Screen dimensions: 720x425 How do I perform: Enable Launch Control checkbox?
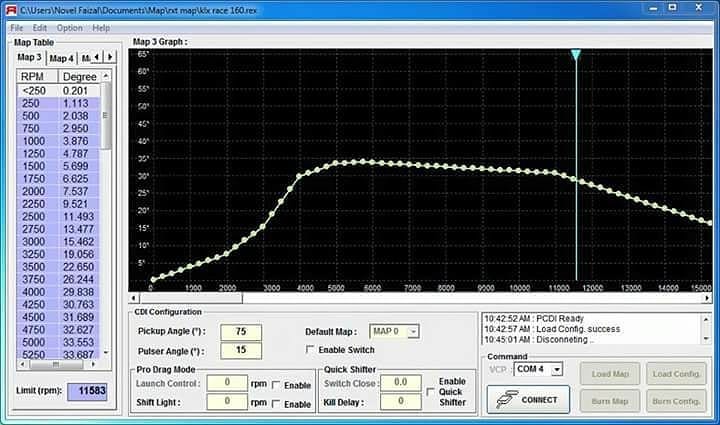pyautogui.click(x=276, y=385)
